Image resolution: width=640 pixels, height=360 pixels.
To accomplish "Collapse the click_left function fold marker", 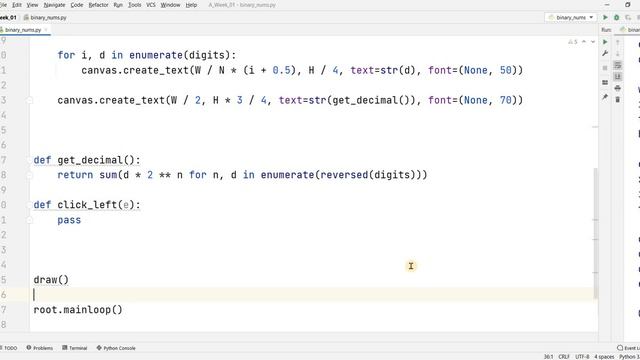I will 29,205.
